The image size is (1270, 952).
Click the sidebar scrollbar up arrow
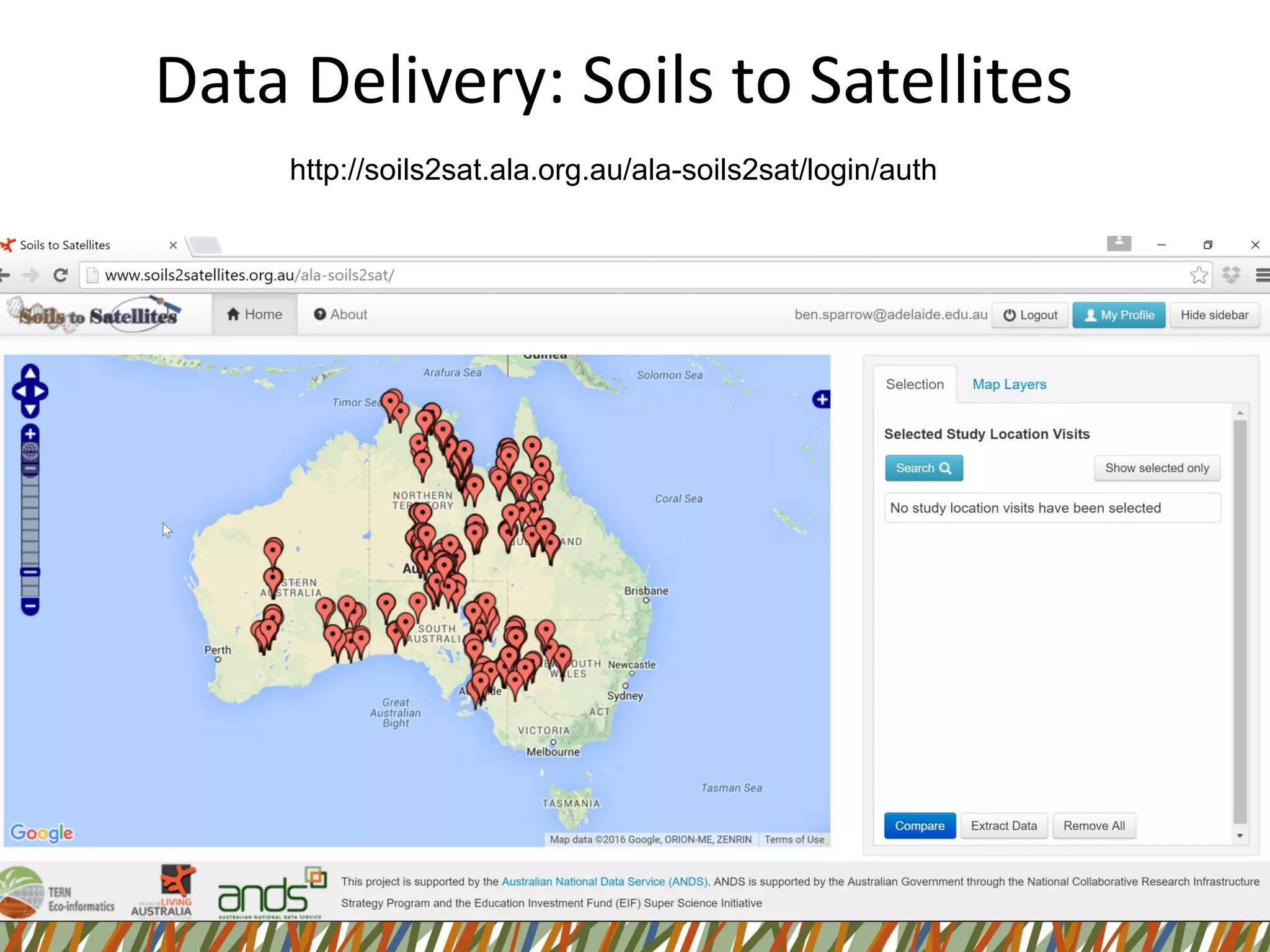pos(1240,412)
